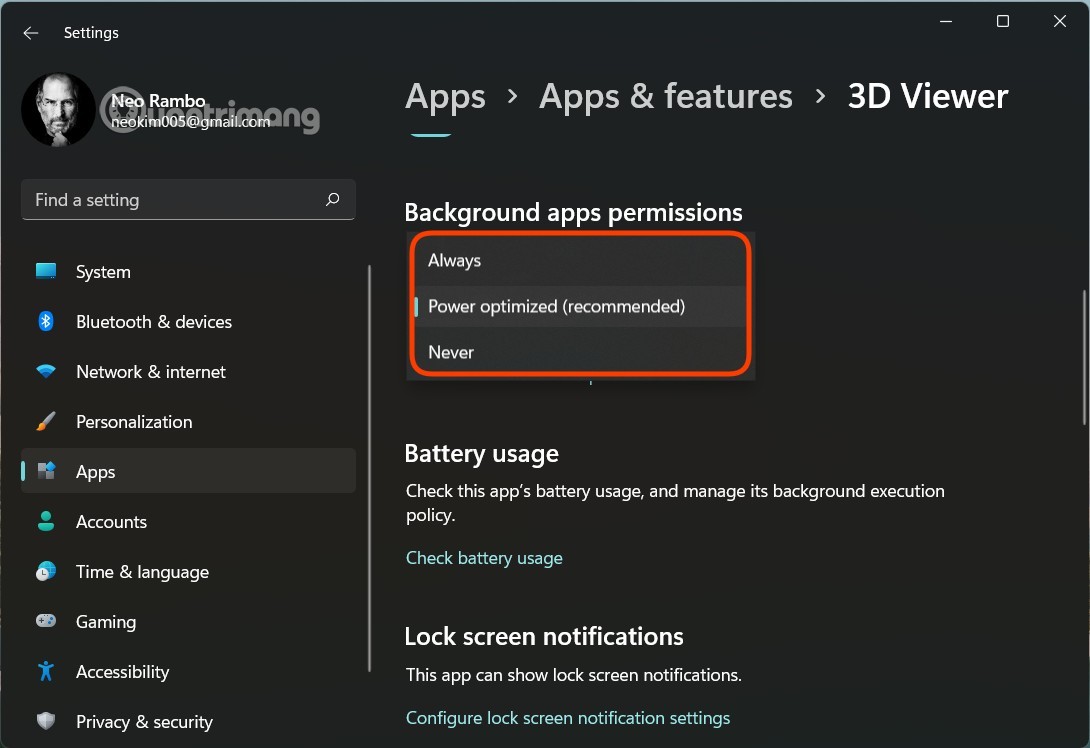Open Configure lock screen notification settings
This screenshot has height=748, width=1090.
pyautogui.click(x=568, y=718)
